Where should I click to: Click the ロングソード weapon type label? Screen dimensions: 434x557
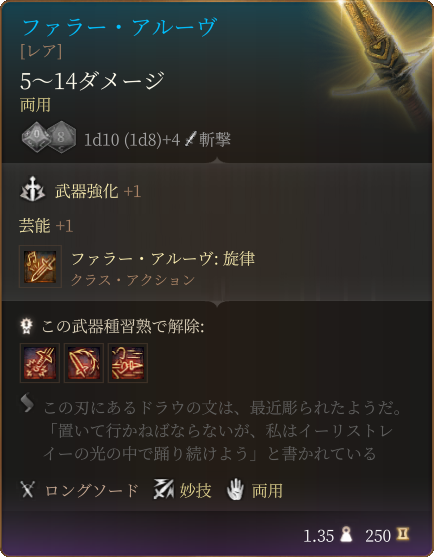92,490
